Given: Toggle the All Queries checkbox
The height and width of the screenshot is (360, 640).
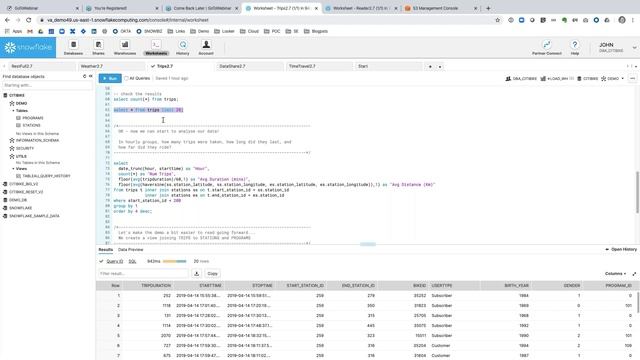Looking at the screenshot, I should [127, 78].
